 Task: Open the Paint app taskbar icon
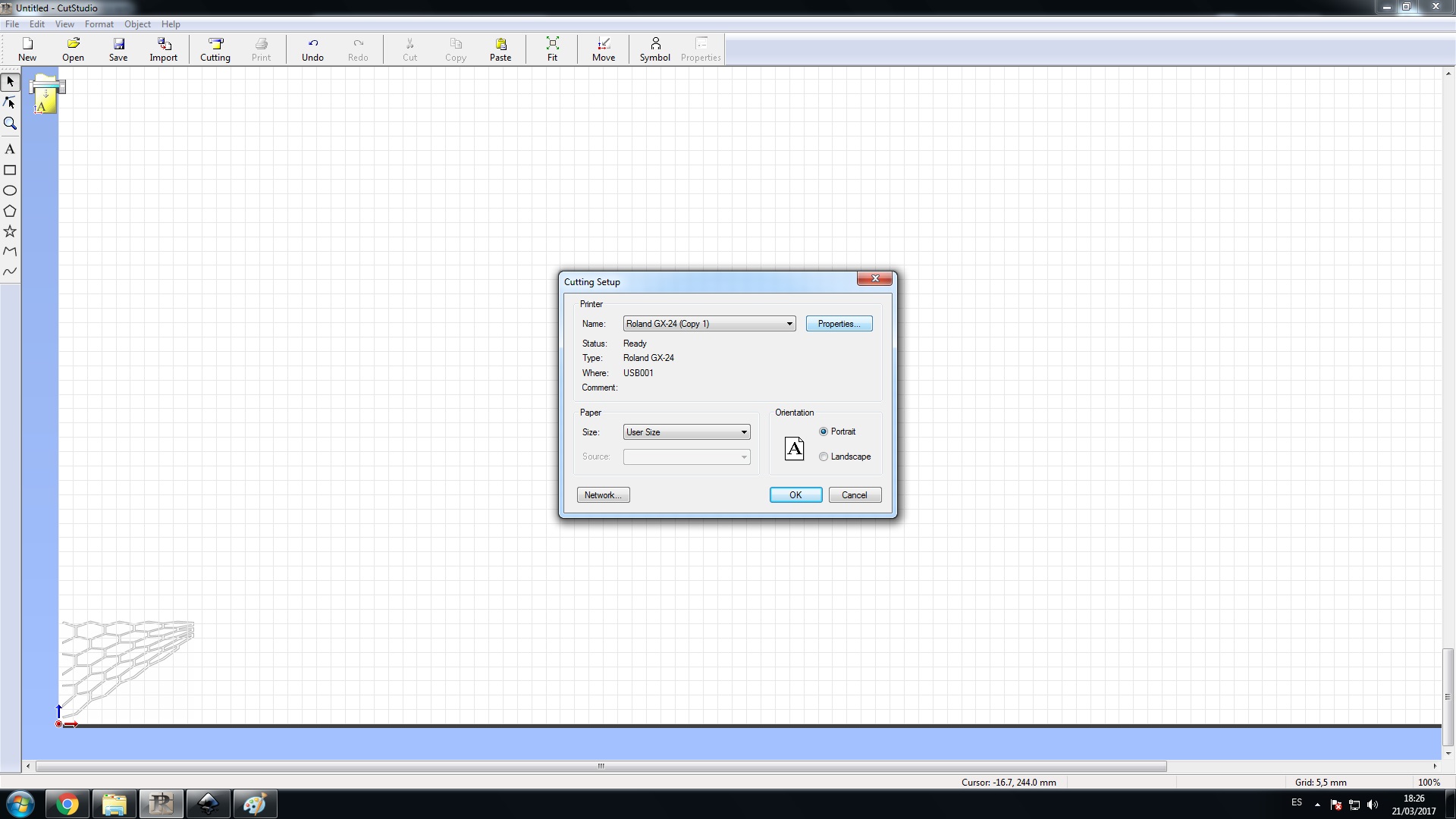[x=255, y=804]
